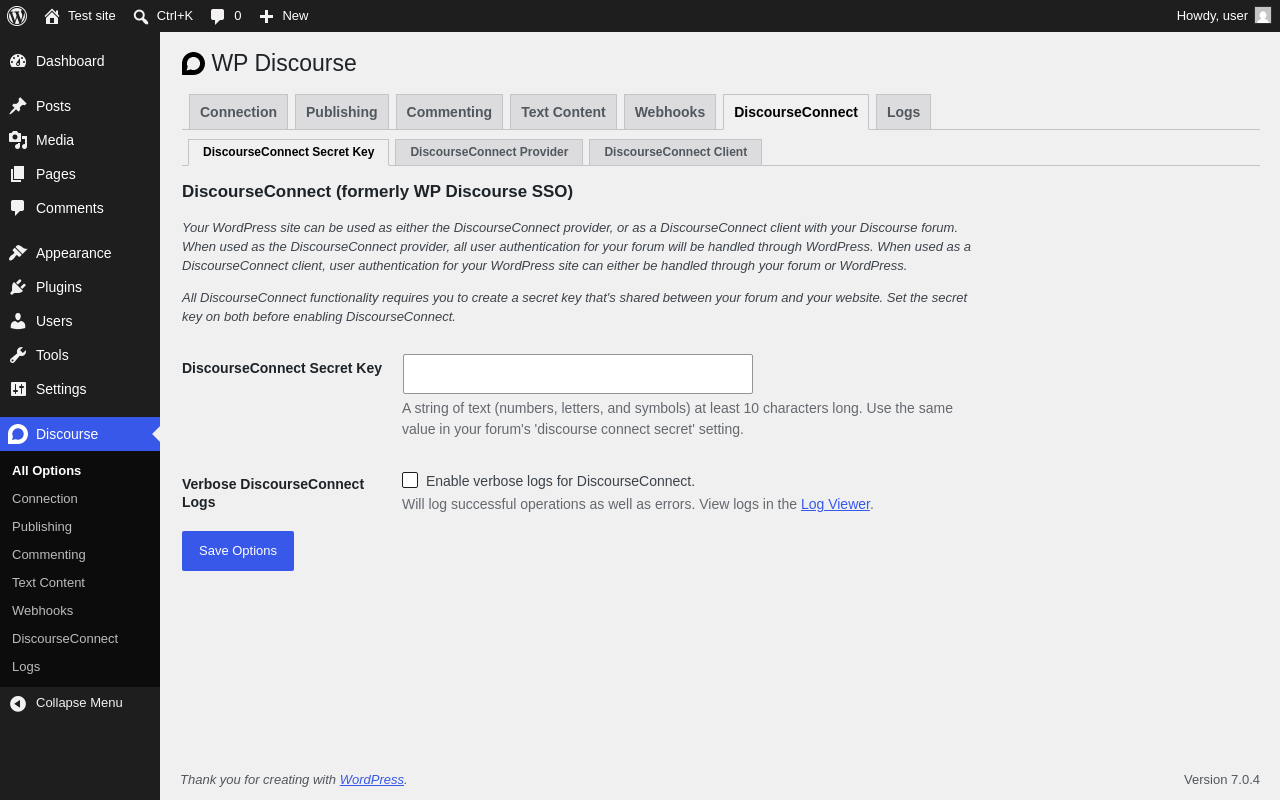The height and width of the screenshot is (800, 1280).
Task: Switch to the Webhooks tab
Action: [670, 112]
